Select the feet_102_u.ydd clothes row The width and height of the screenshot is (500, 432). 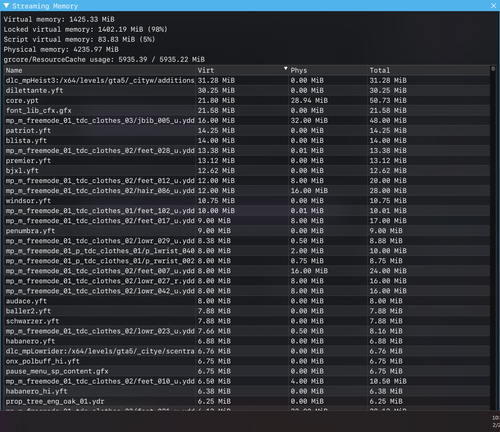coord(247,211)
